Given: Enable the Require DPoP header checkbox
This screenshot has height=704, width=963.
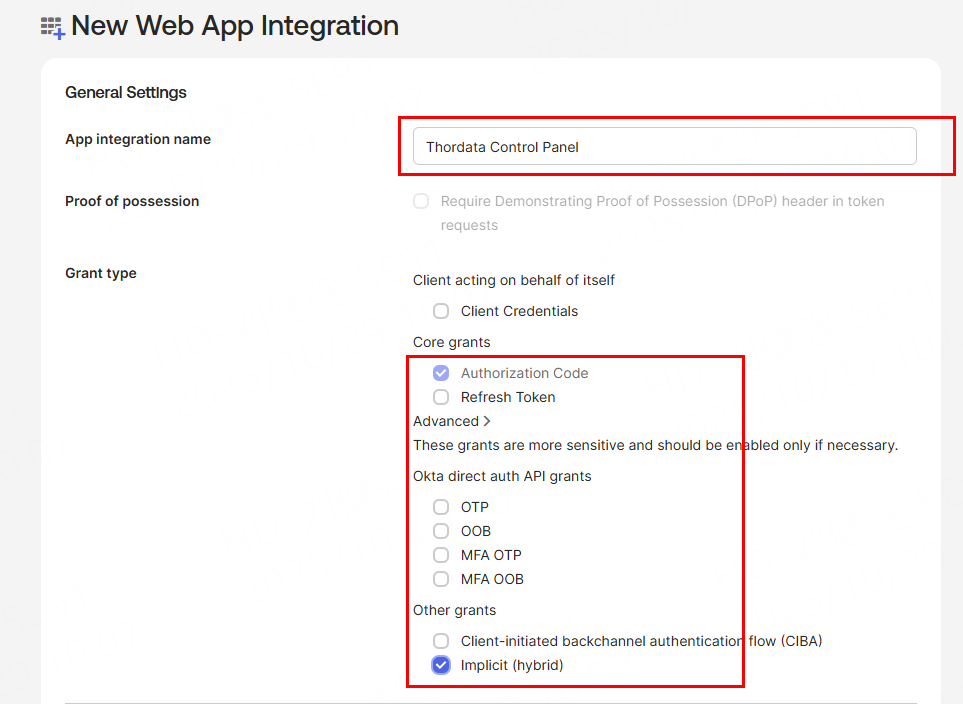Looking at the screenshot, I should point(421,201).
